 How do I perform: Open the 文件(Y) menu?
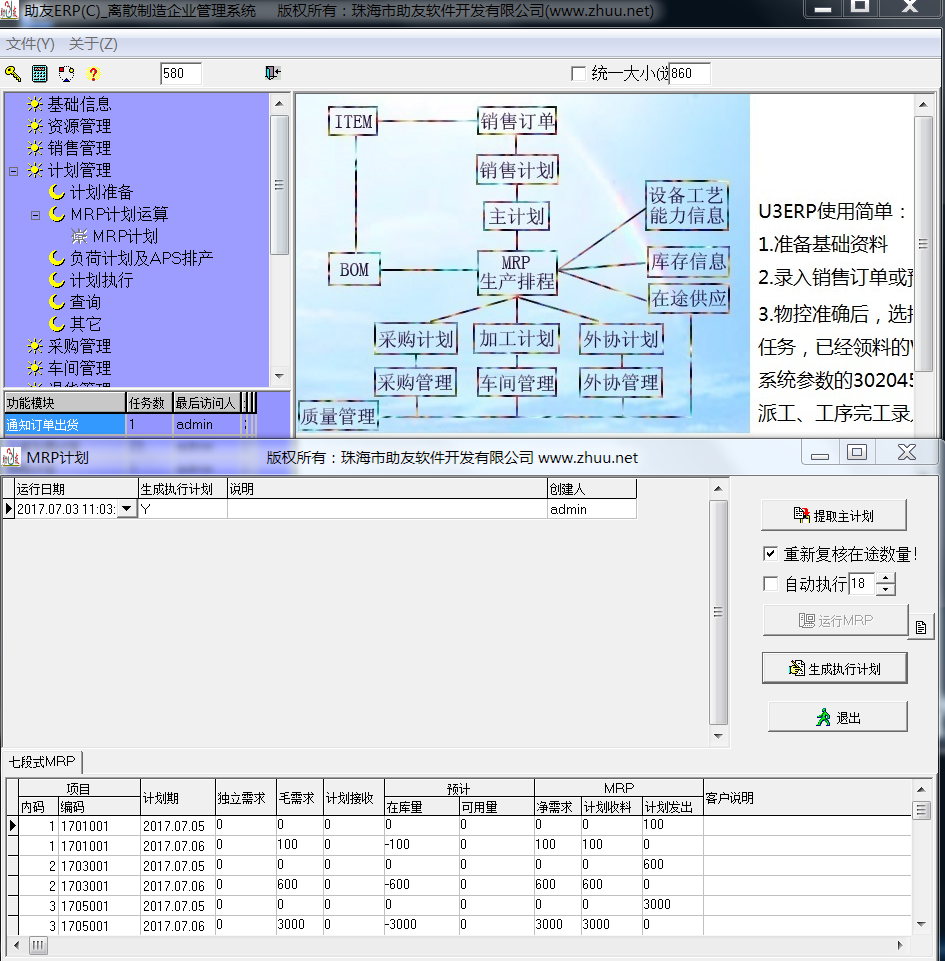(x=30, y=44)
